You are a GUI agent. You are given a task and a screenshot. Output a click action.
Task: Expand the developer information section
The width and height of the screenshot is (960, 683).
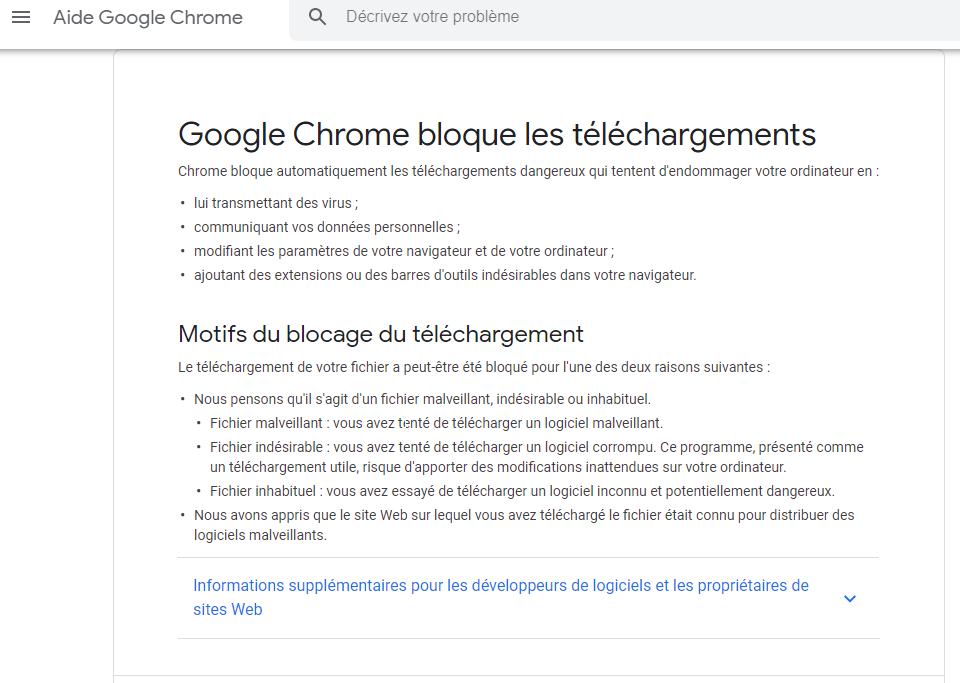click(850, 597)
